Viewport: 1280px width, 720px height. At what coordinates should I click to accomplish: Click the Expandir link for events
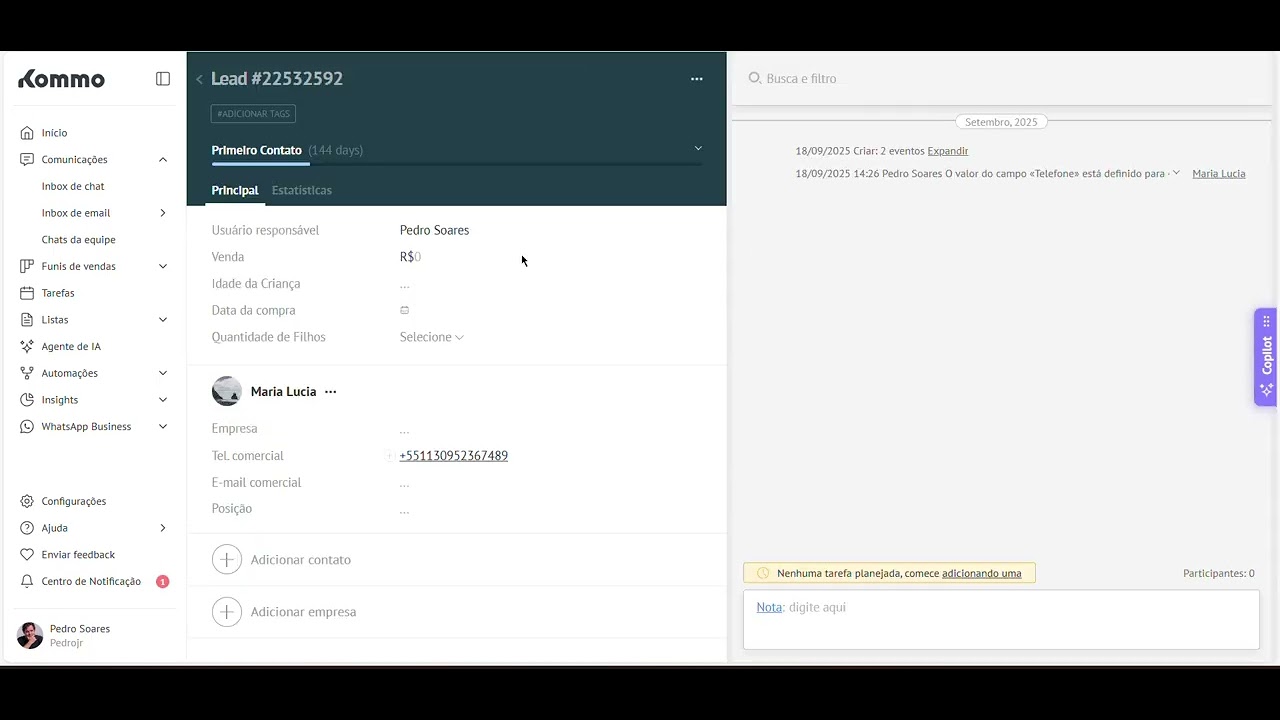(x=948, y=151)
